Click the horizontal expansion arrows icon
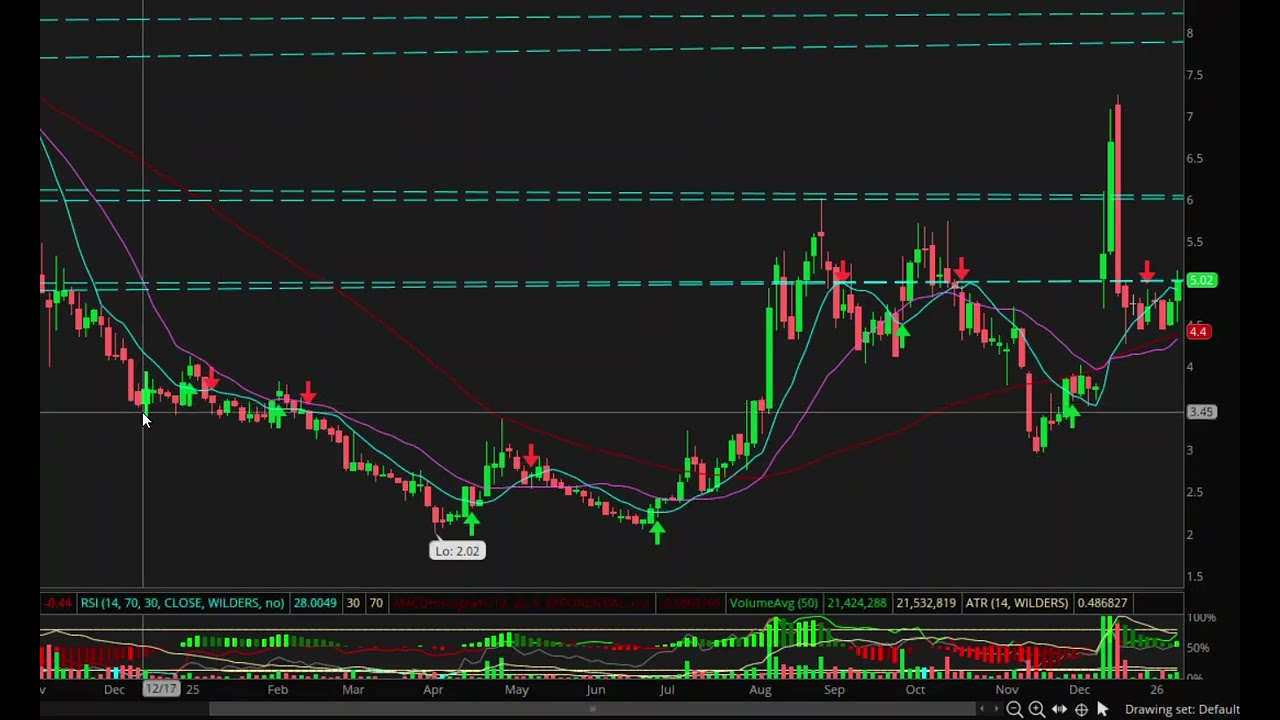 click(1059, 709)
